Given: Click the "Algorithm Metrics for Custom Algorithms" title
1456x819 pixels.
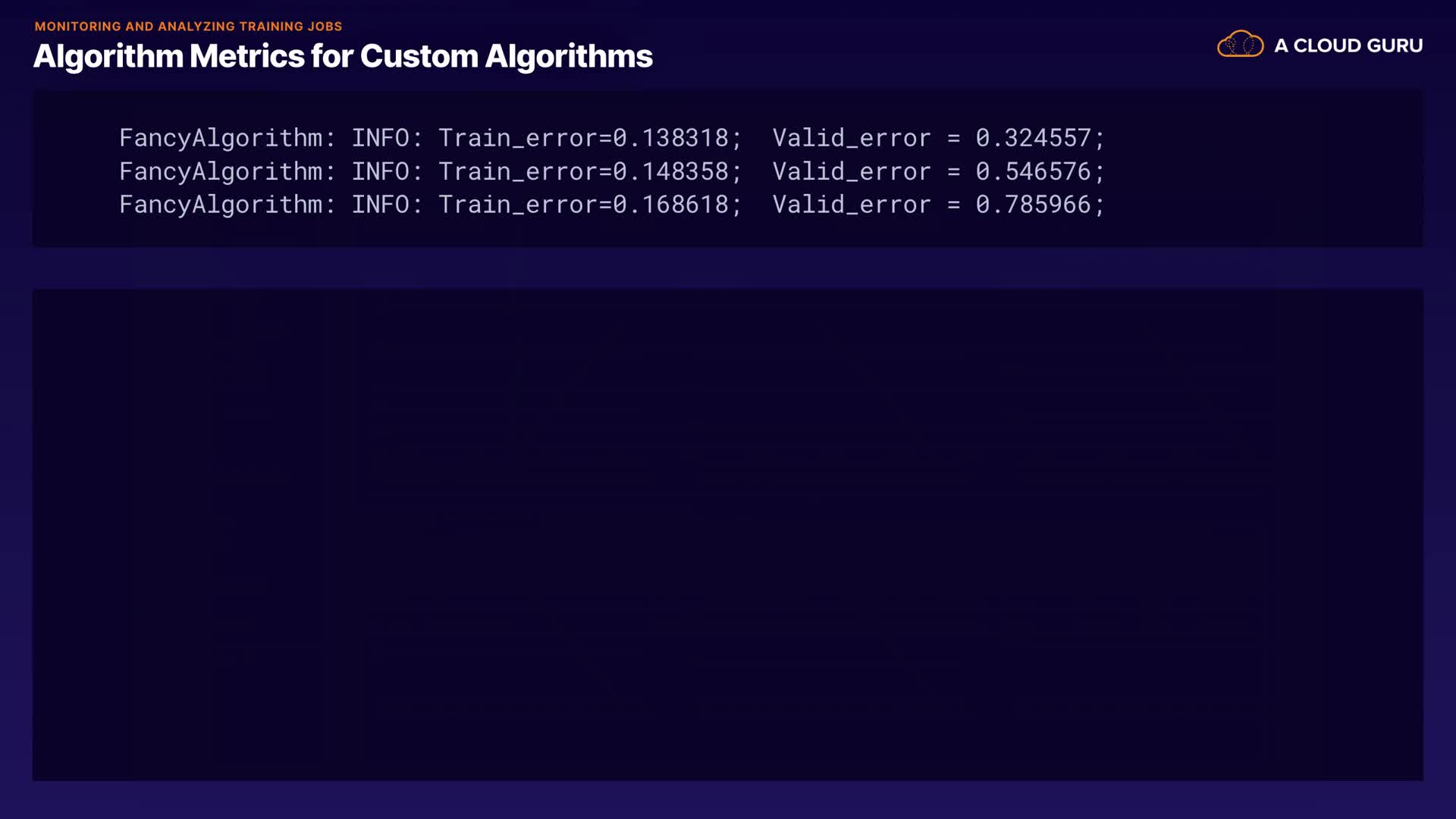Looking at the screenshot, I should pyautogui.click(x=343, y=56).
